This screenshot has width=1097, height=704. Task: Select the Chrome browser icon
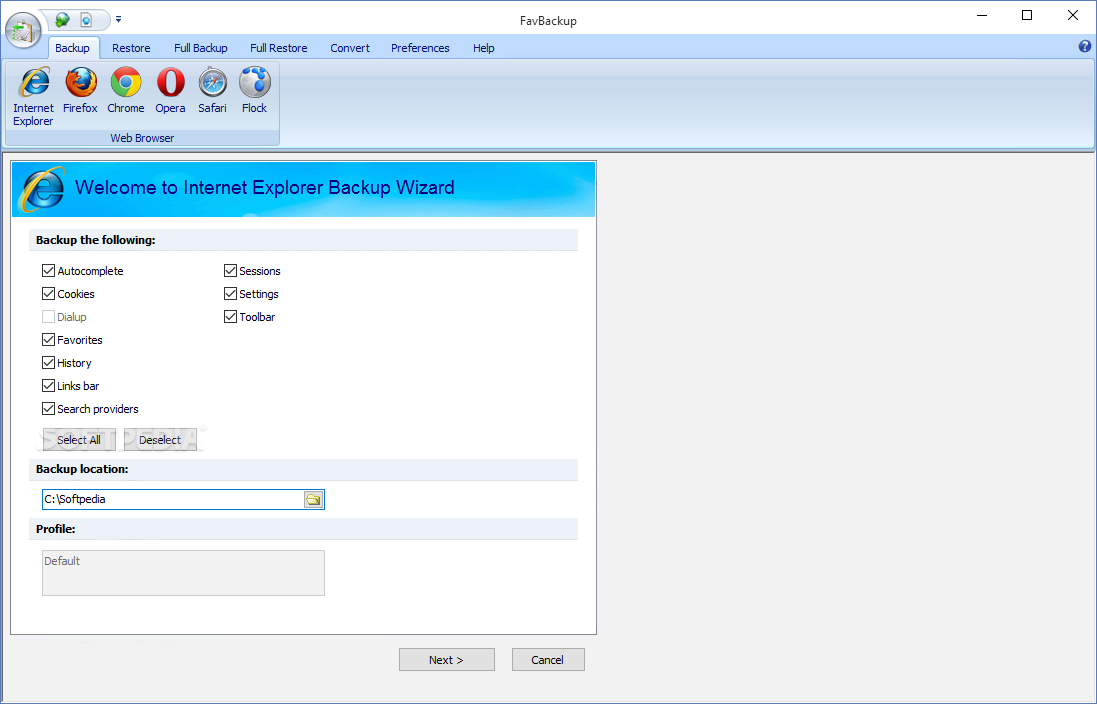(x=126, y=91)
